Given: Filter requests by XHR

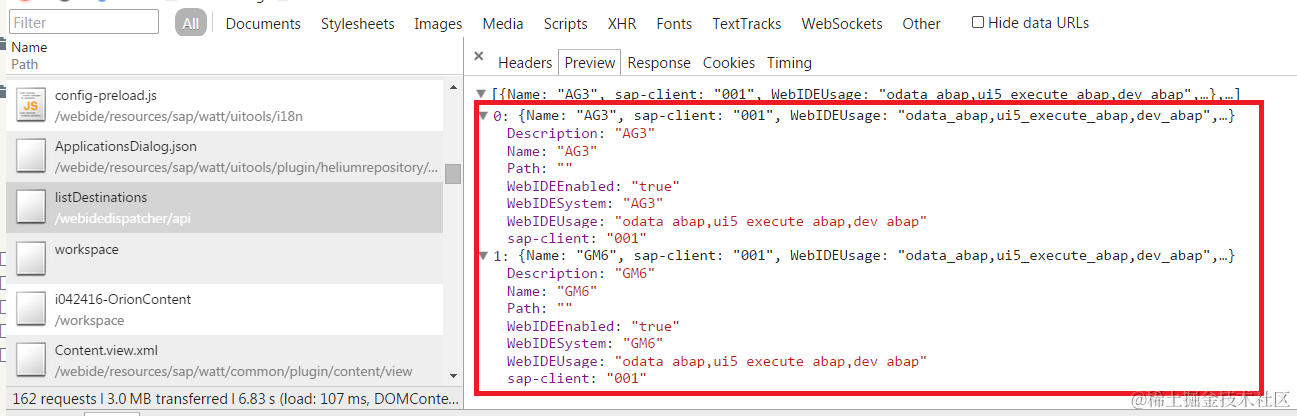Looking at the screenshot, I should tap(622, 23).
